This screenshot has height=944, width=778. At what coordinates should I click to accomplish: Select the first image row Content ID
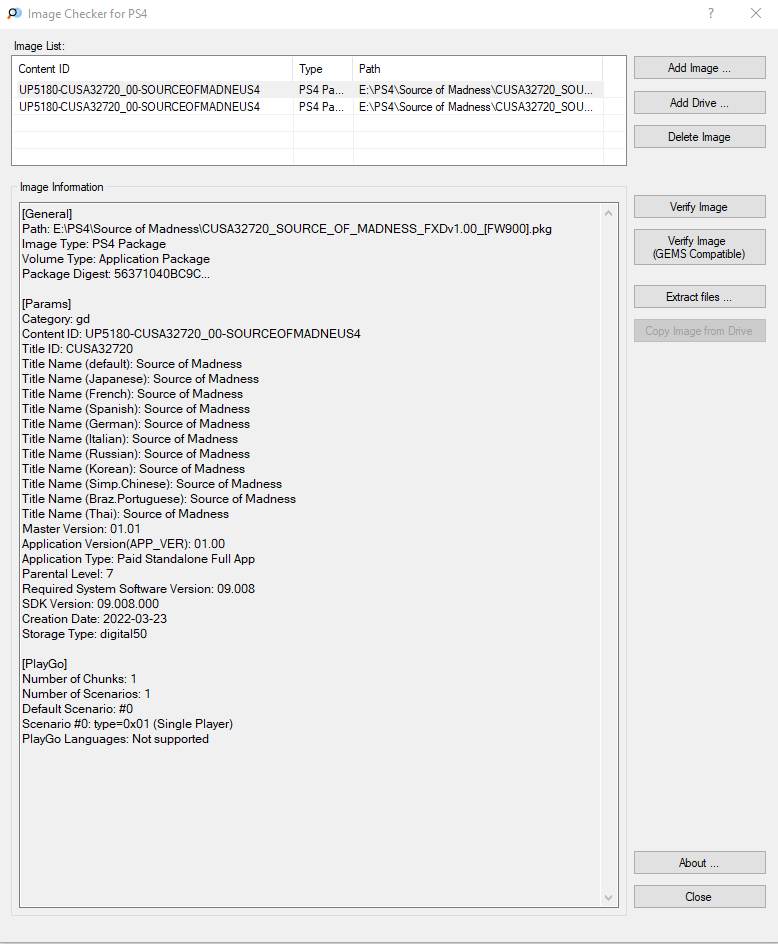pos(139,90)
